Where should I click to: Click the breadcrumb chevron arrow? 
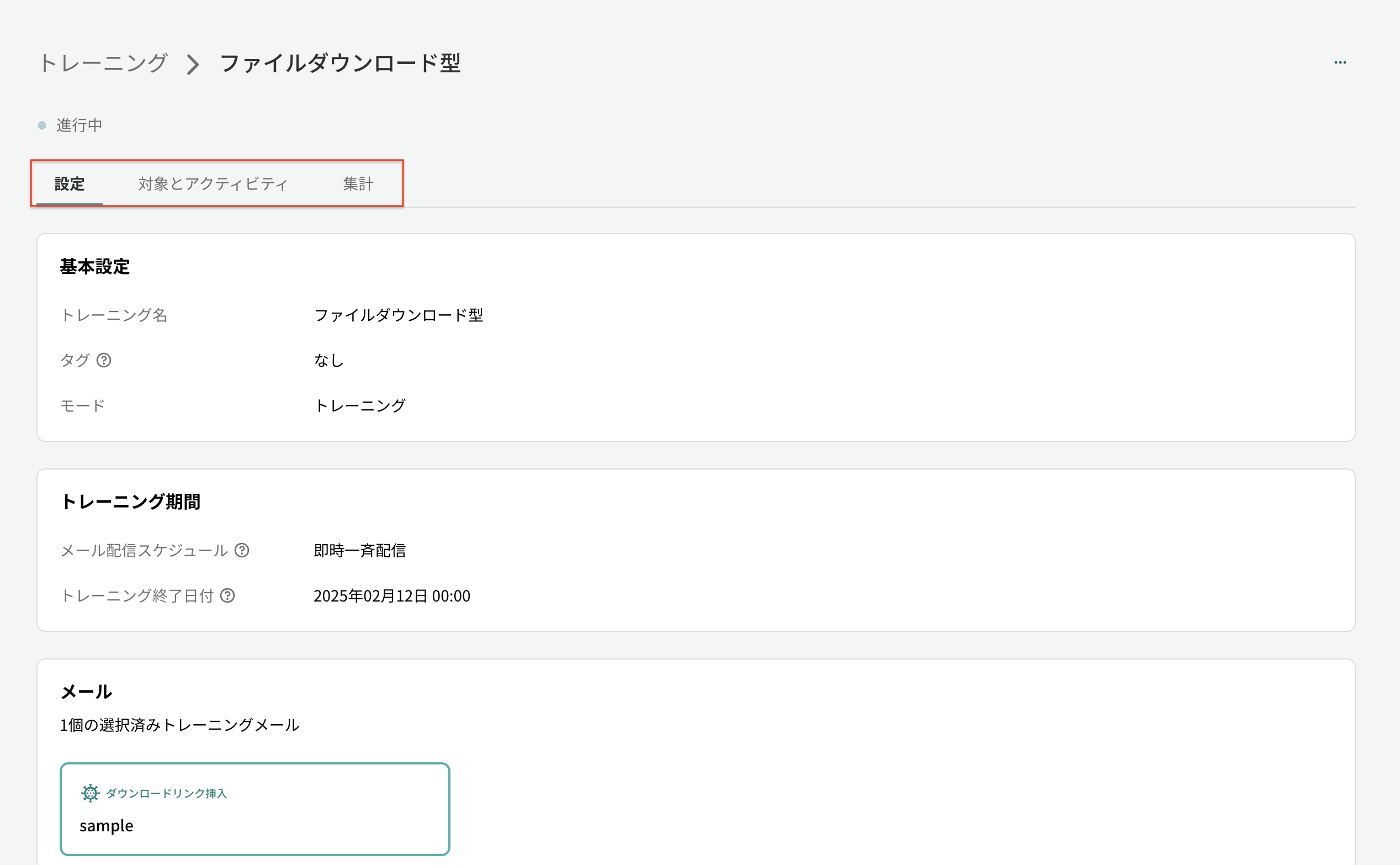(193, 64)
